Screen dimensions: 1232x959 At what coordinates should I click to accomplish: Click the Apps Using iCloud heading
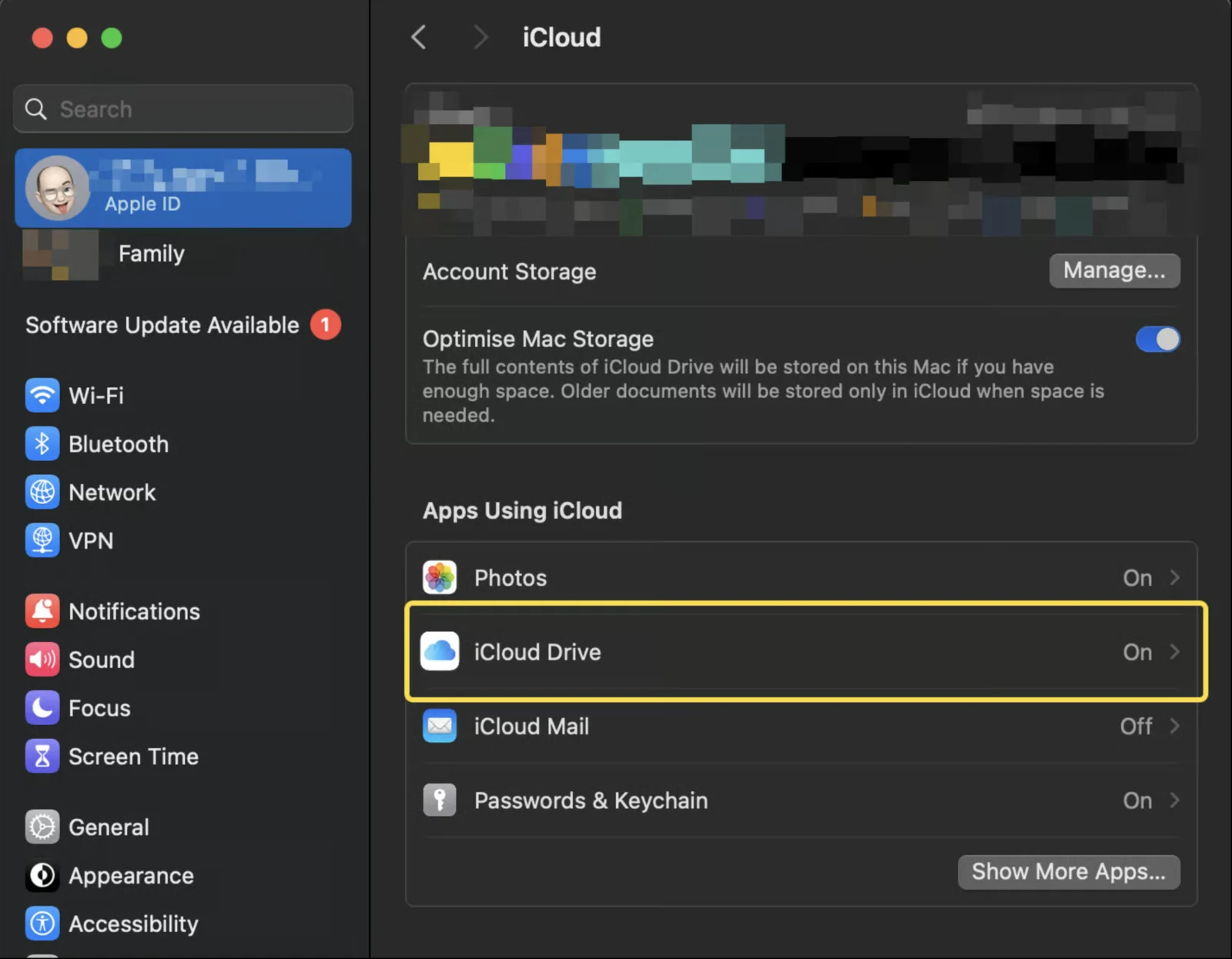pos(522,510)
